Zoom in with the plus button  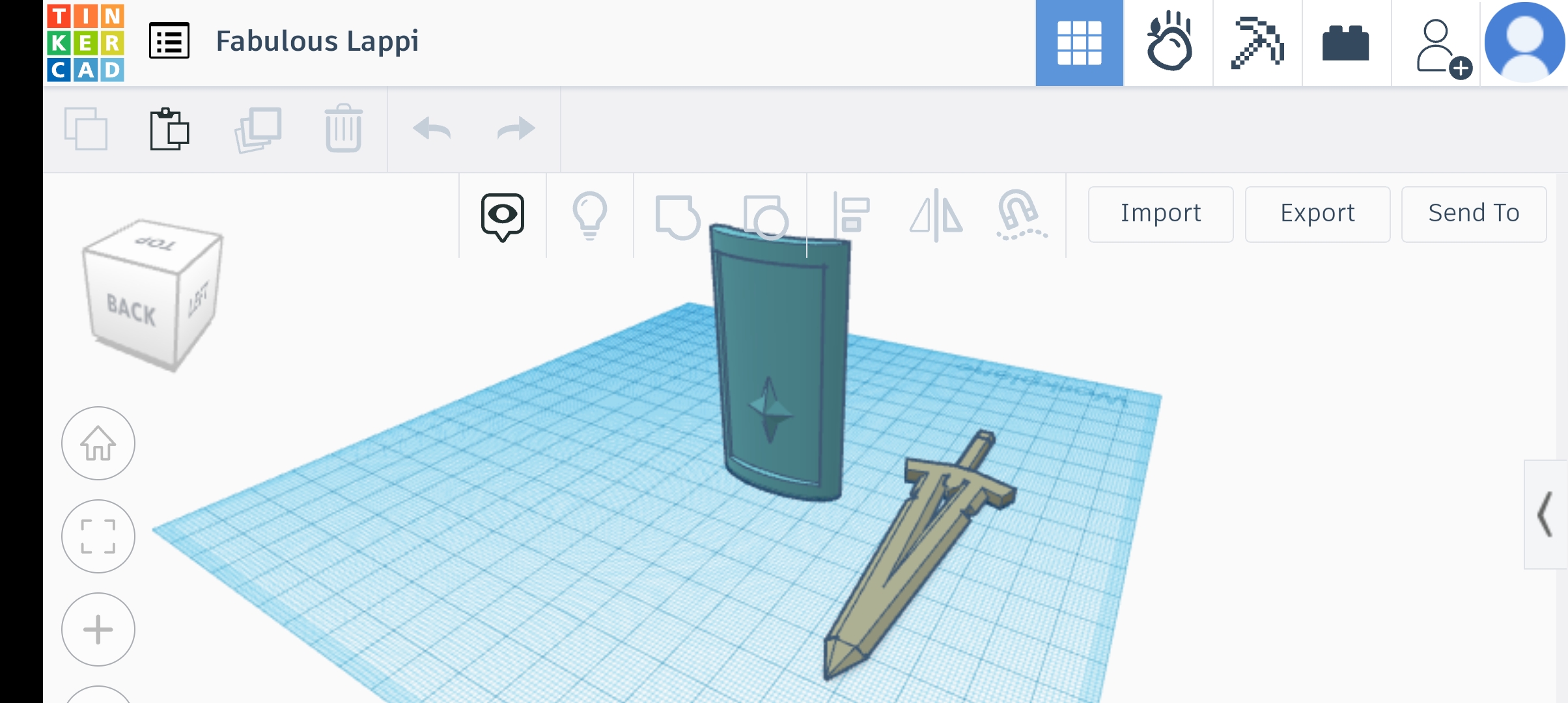tap(98, 629)
